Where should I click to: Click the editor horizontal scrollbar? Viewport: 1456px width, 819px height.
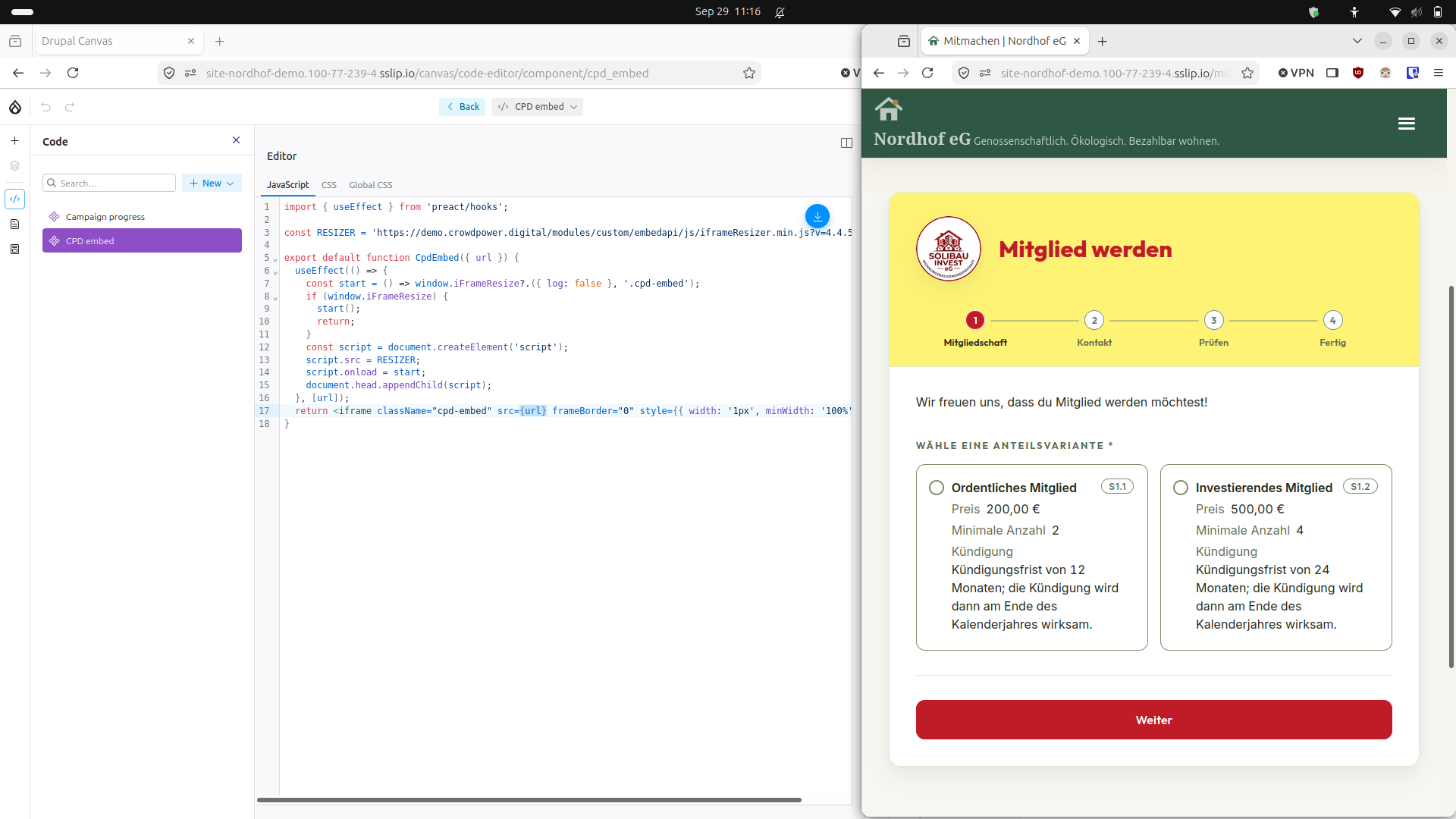coord(529,800)
